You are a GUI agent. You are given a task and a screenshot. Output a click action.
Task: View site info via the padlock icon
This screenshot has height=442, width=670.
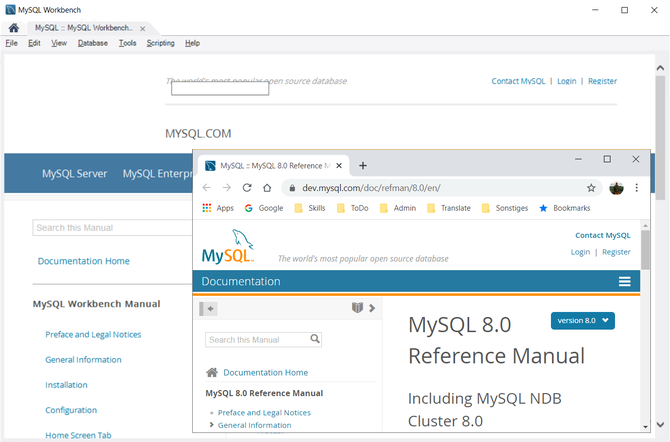pyautogui.click(x=292, y=188)
